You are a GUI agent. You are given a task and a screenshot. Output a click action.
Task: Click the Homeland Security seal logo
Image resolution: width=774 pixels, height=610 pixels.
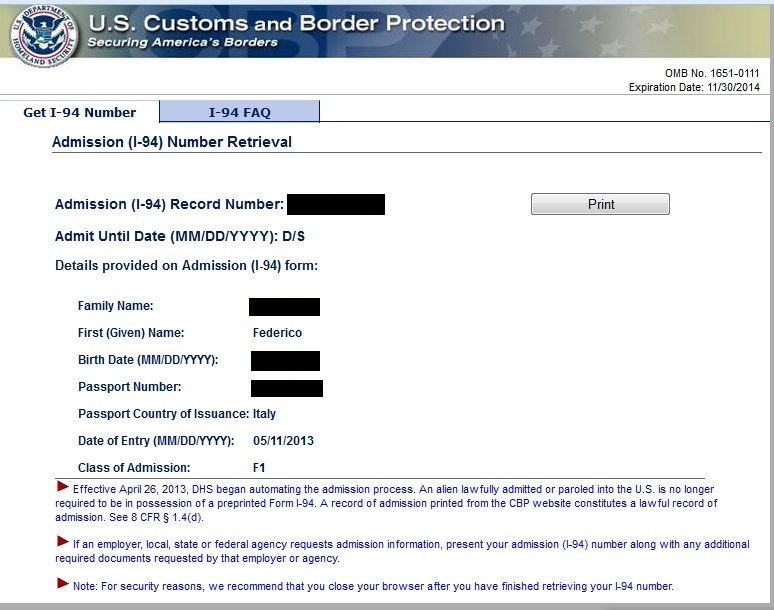43,36
